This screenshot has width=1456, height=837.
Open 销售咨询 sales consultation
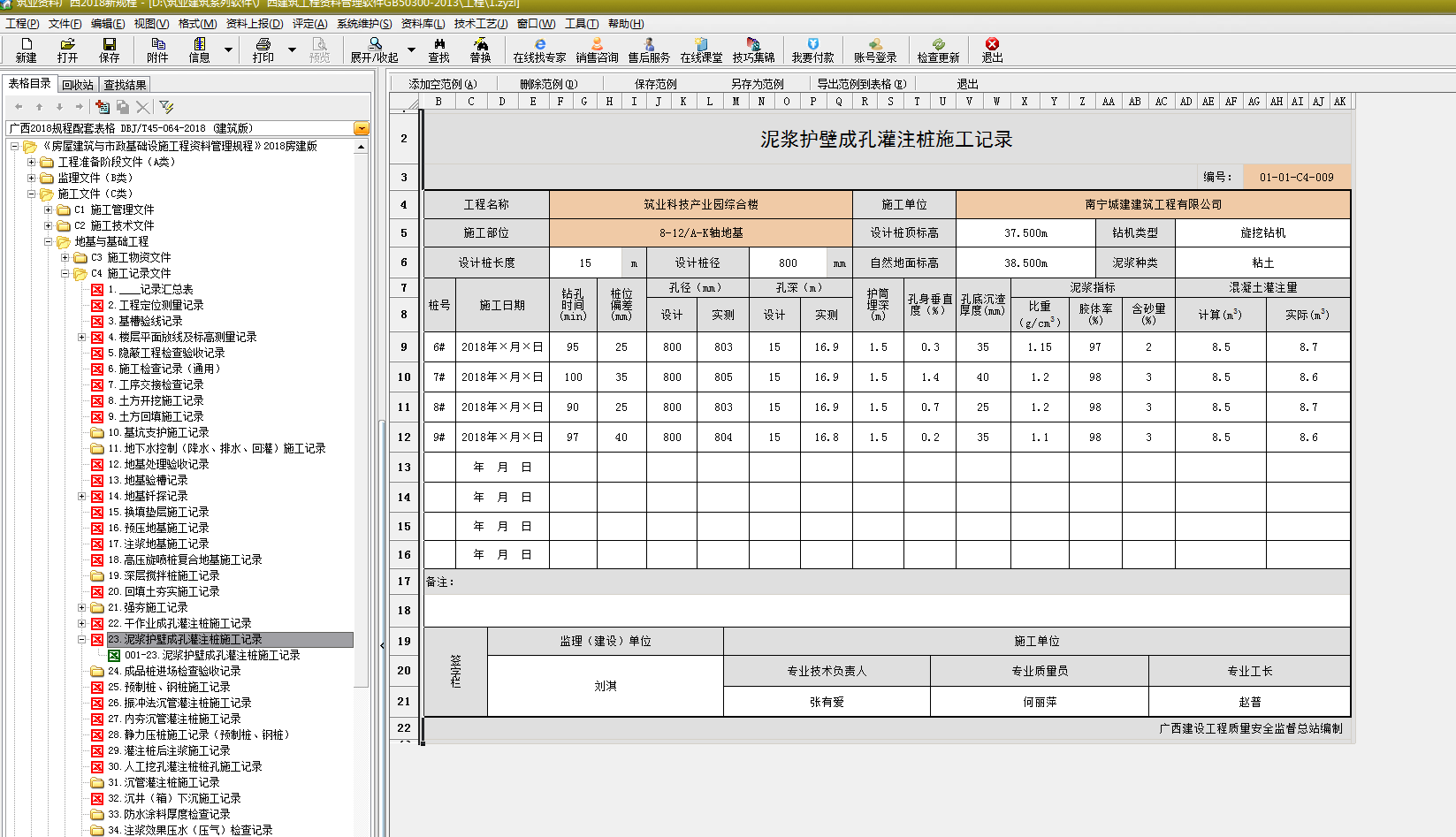597,49
